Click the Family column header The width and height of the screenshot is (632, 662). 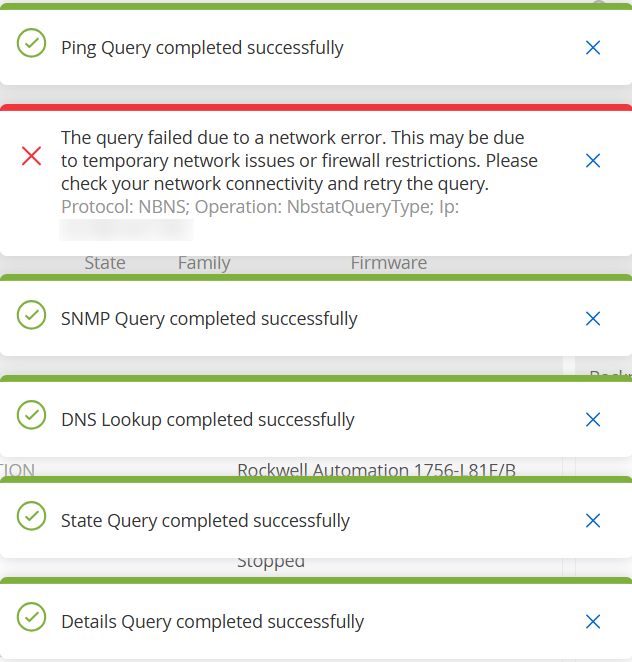204,264
